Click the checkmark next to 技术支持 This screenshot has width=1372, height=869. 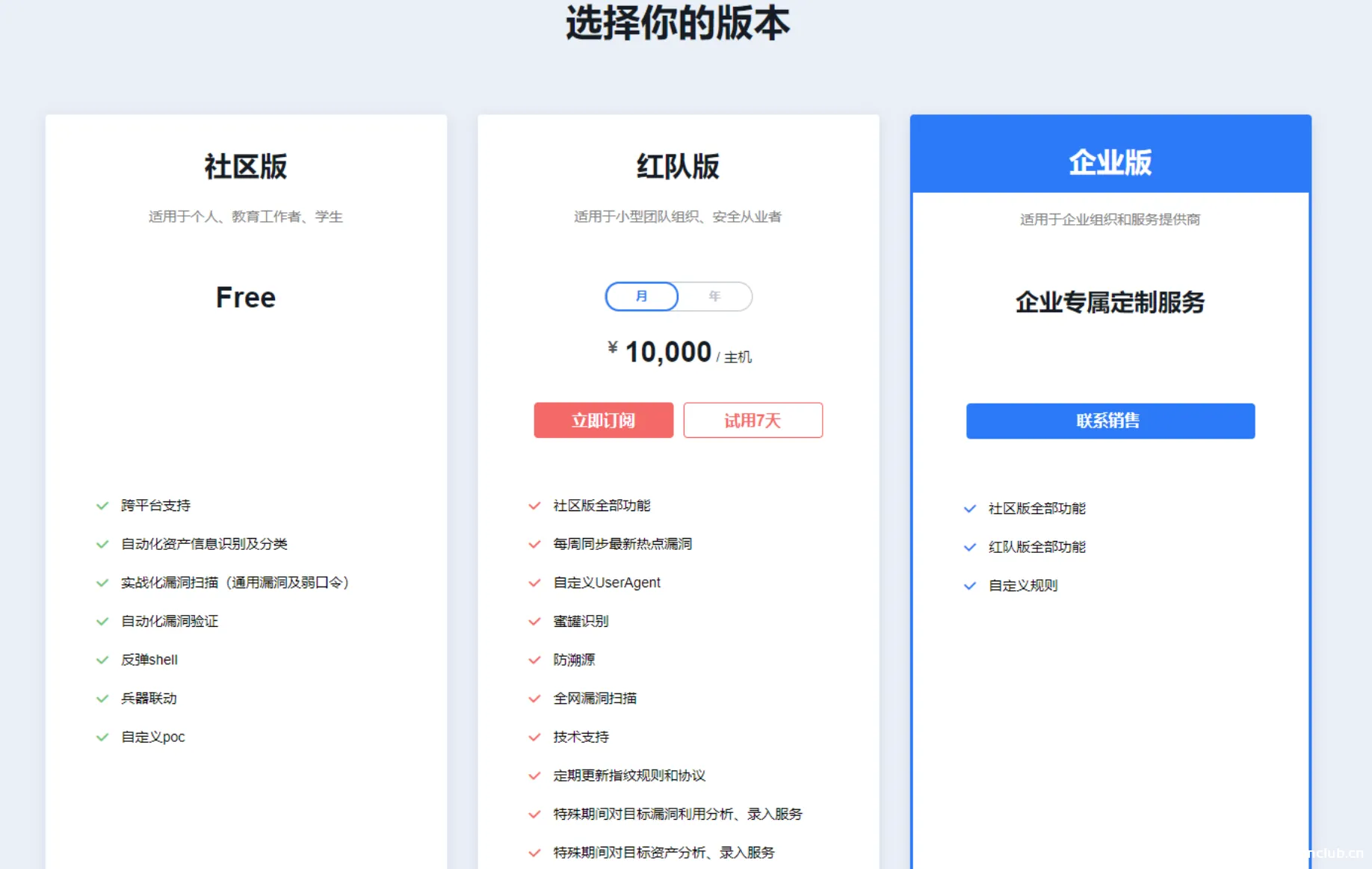[x=534, y=737]
